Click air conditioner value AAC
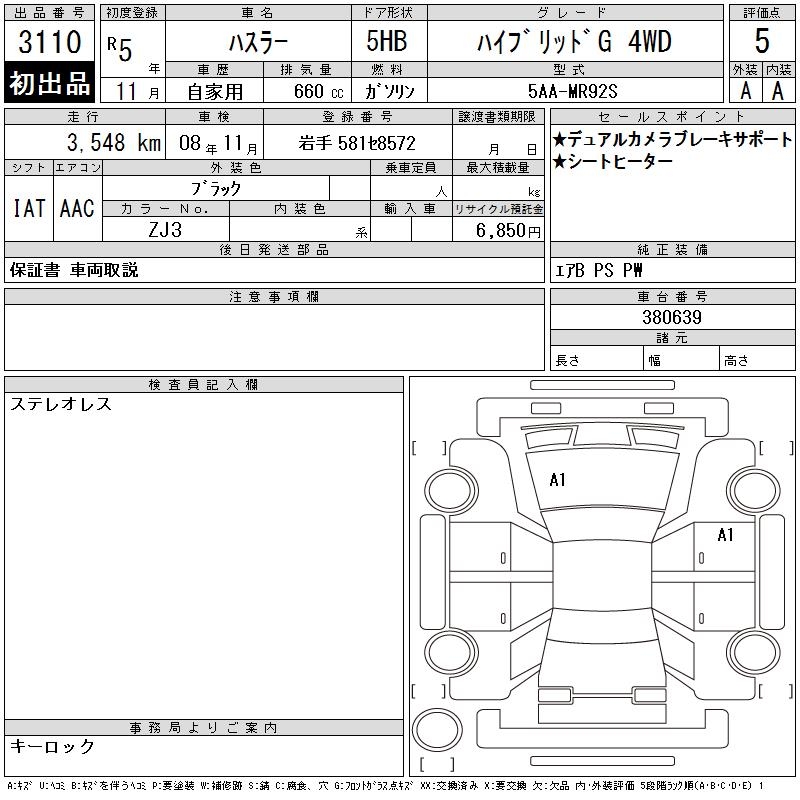Image resolution: width=800 pixels, height=800 pixels. tap(78, 208)
